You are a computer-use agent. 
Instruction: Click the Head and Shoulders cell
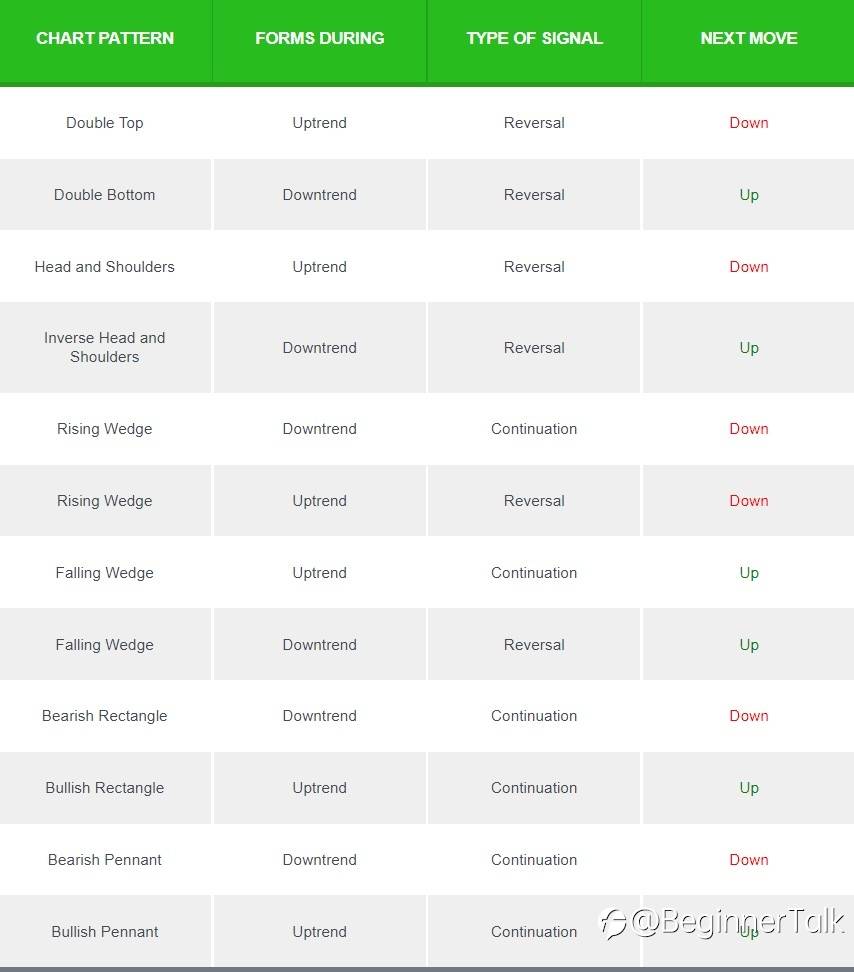(x=105, y=267)
